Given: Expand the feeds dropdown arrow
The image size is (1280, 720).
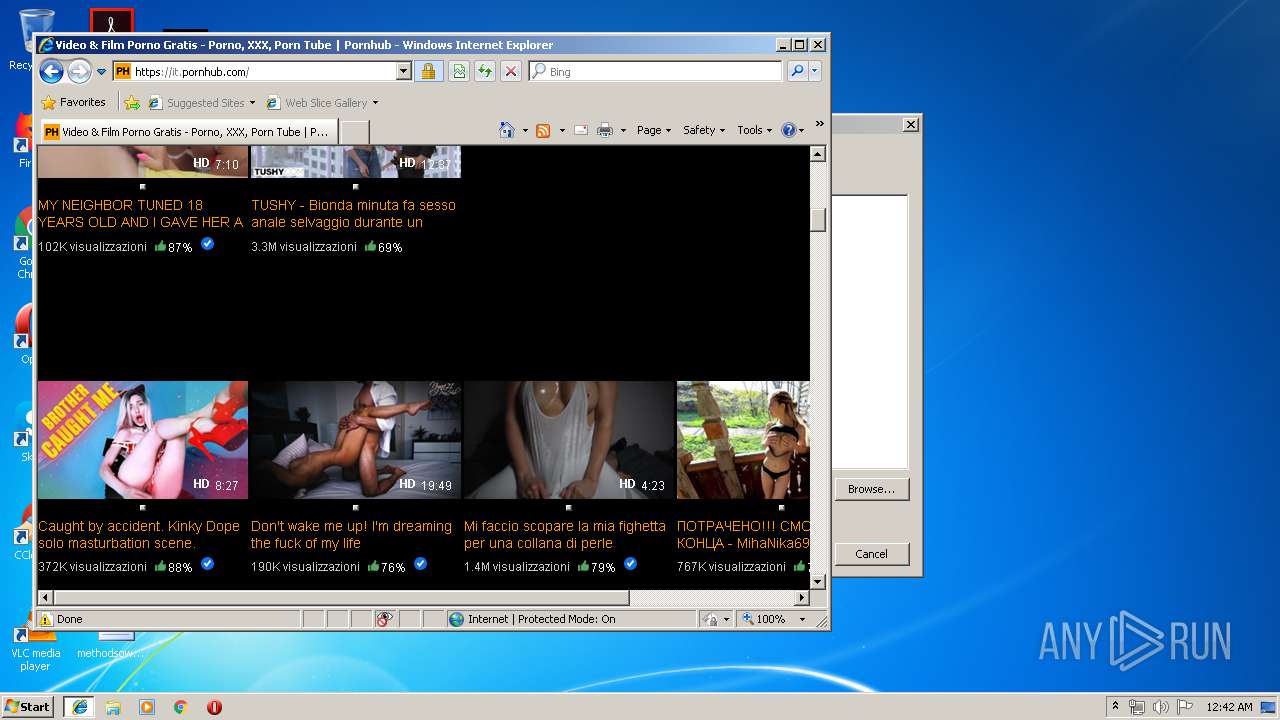Looking at the screenshot, I should [x=562, y=131].
